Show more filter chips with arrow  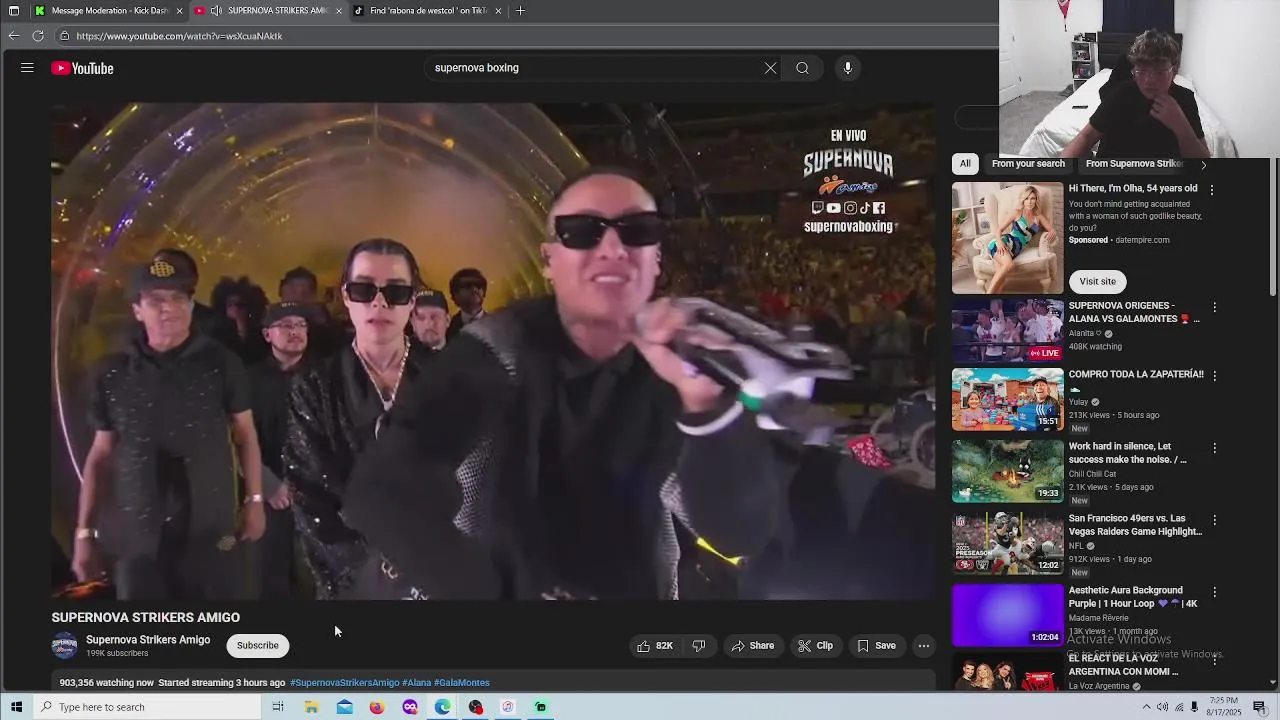click(1204, 164)
